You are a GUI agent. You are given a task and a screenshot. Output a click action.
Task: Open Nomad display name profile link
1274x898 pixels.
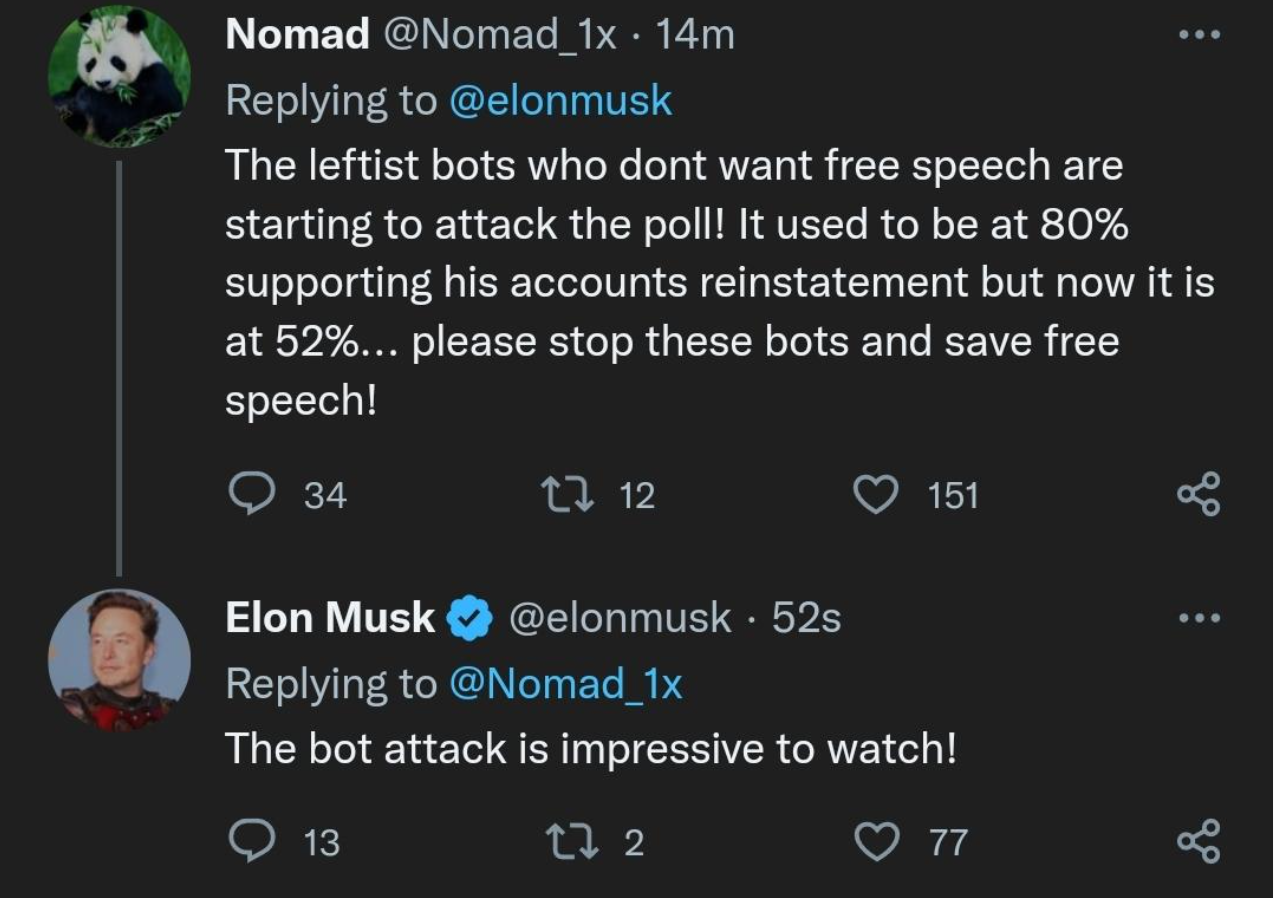(x=298, y=35)
